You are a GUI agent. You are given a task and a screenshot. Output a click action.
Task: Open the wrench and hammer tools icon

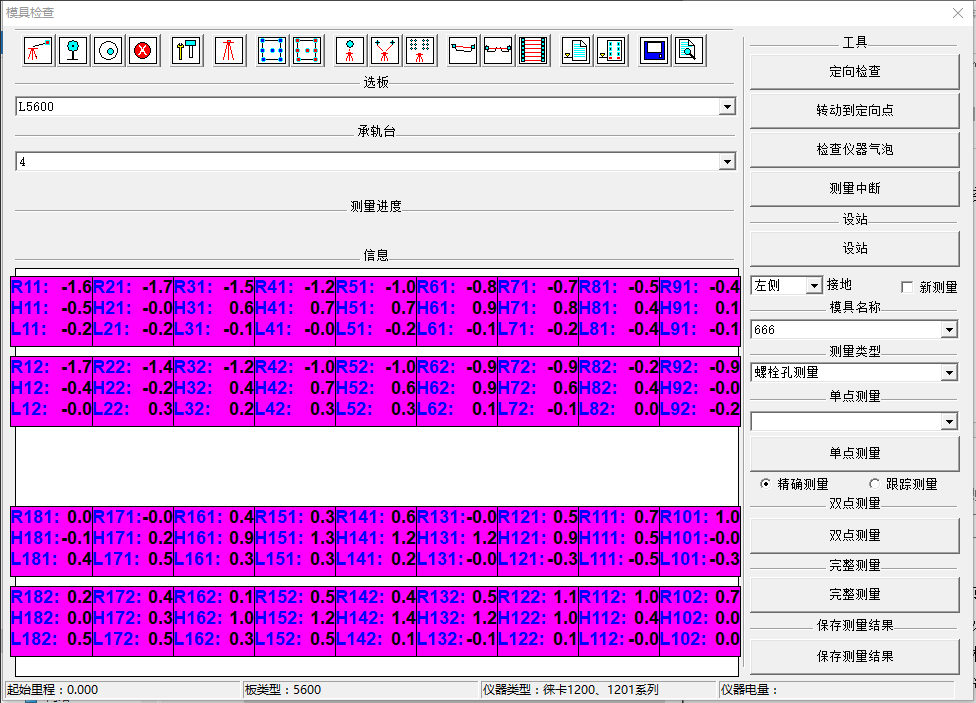[x=186, y=50]
